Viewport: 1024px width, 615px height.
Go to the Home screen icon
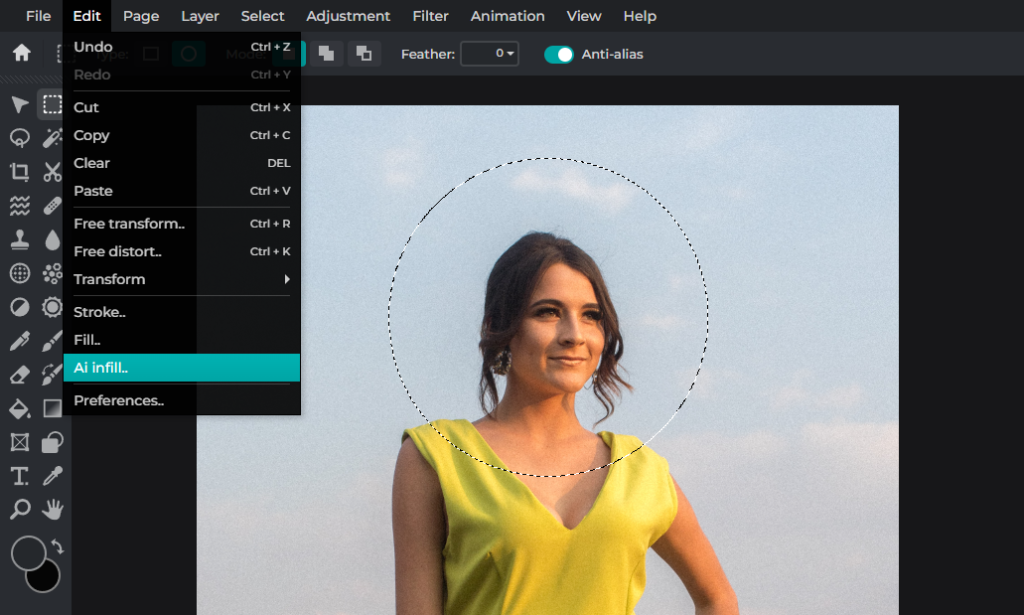tap(22, 53)
